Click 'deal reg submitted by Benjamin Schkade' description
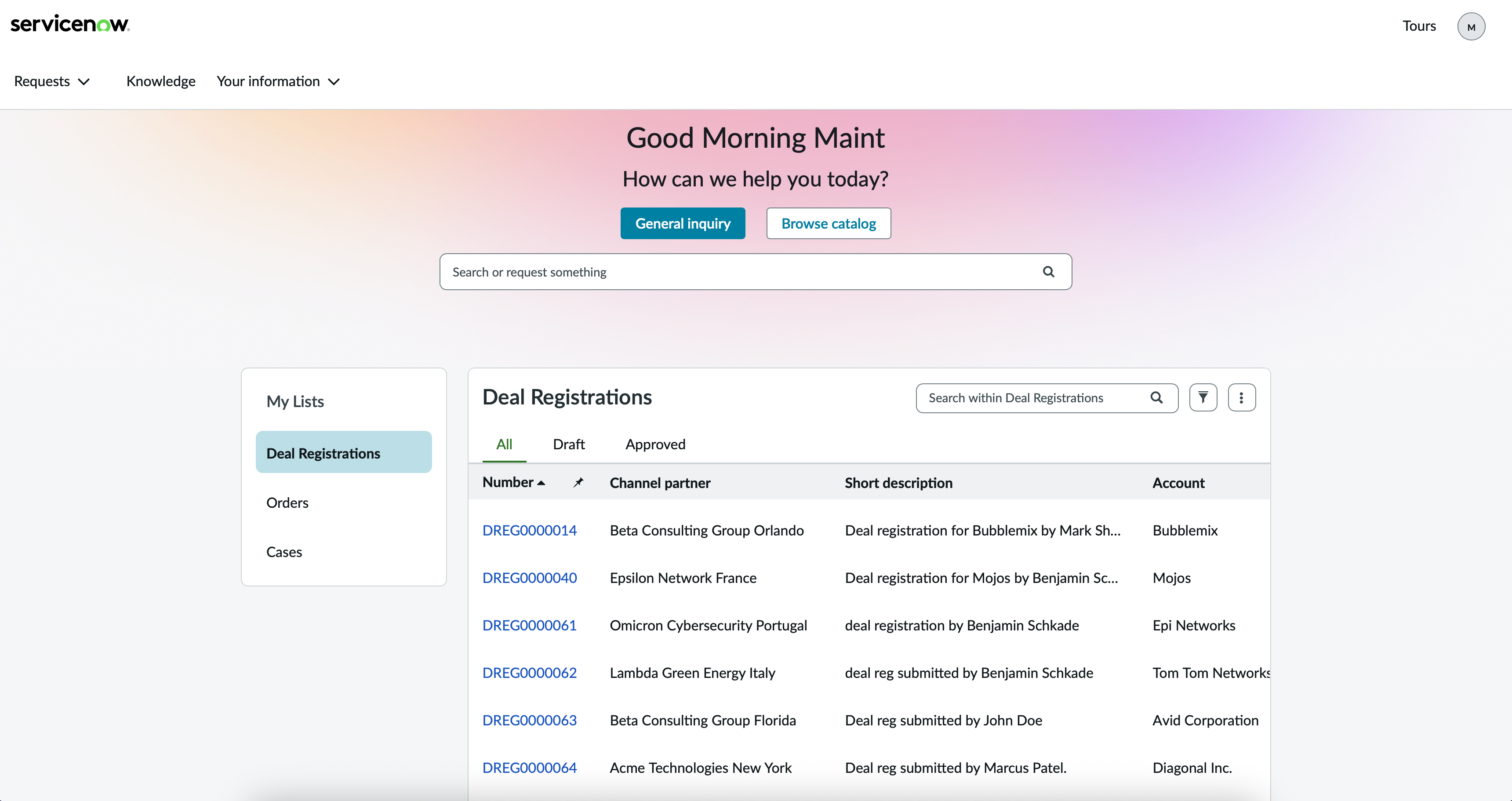 tap(968, 673)
